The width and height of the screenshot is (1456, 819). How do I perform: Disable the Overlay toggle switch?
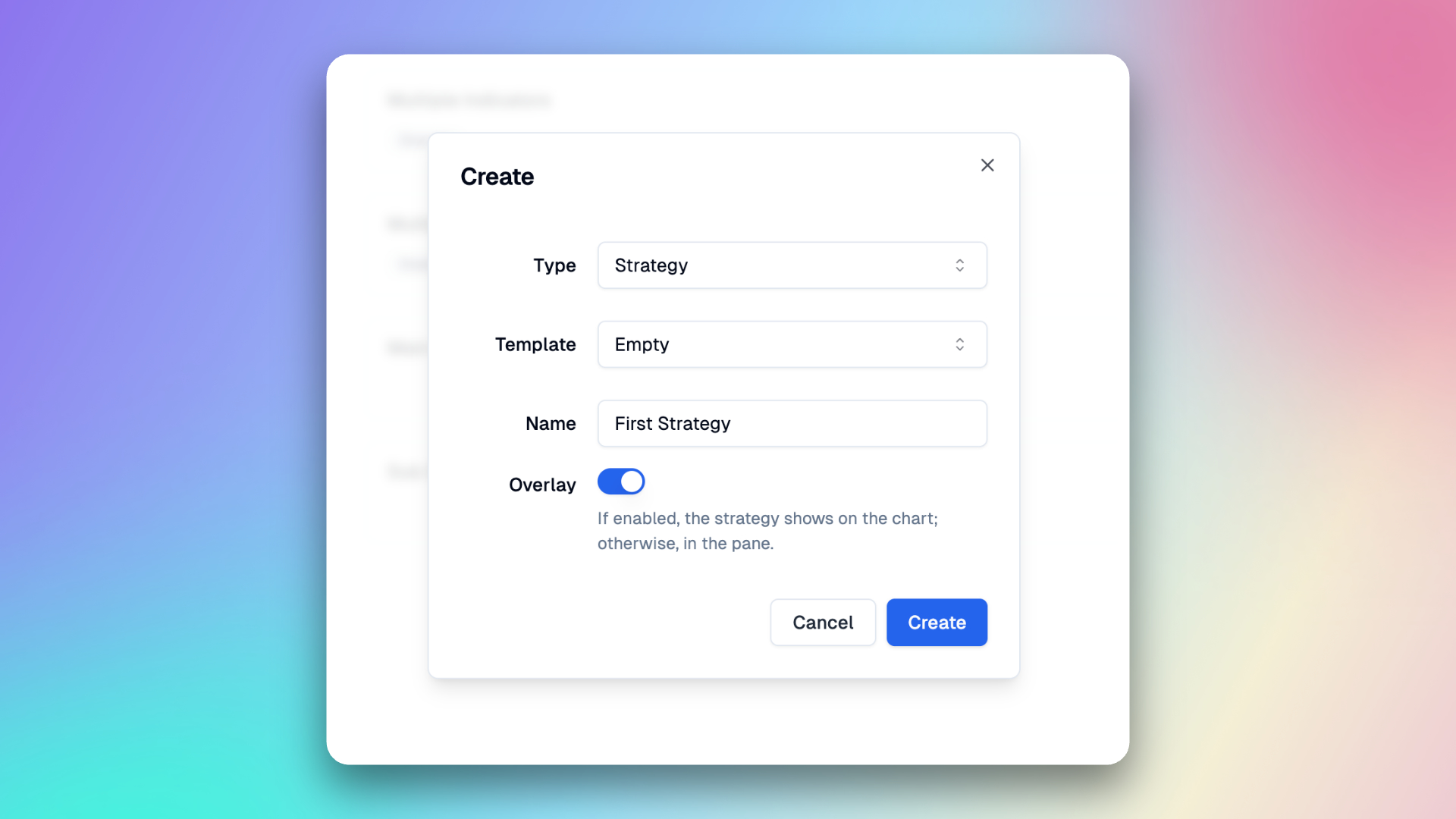pos(620,481)
